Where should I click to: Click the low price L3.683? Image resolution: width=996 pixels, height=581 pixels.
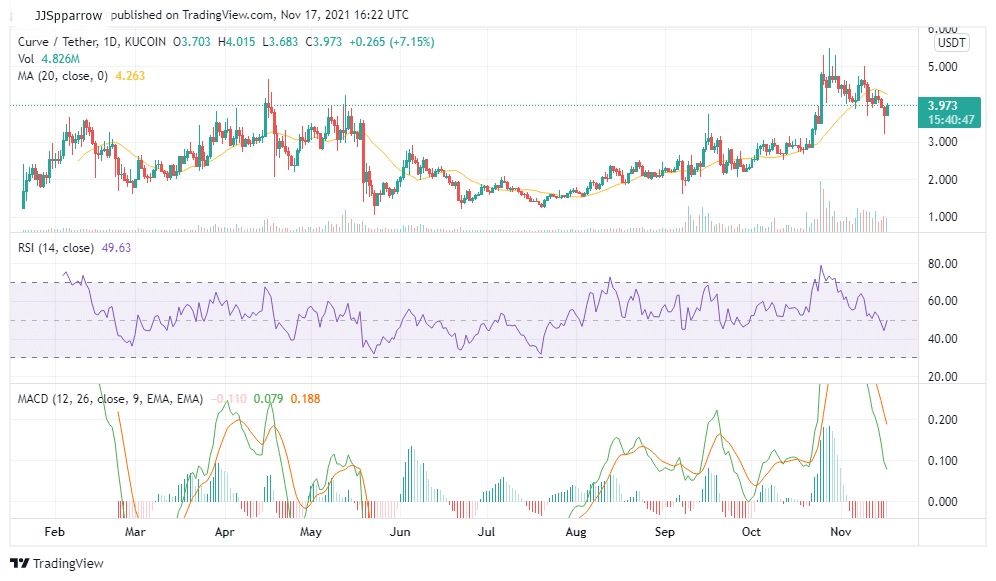(x=280, y=42)
